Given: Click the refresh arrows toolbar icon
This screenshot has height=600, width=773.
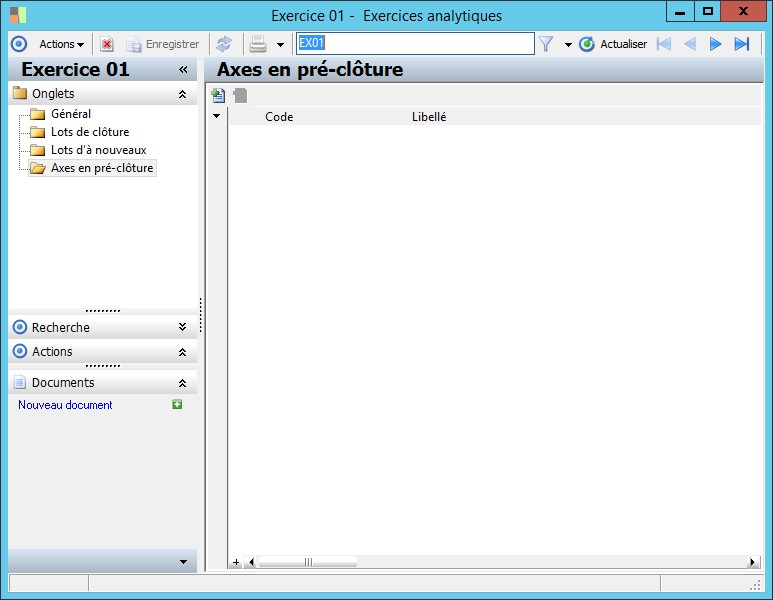Looking at the screenshot, I should tap(224, 44).
